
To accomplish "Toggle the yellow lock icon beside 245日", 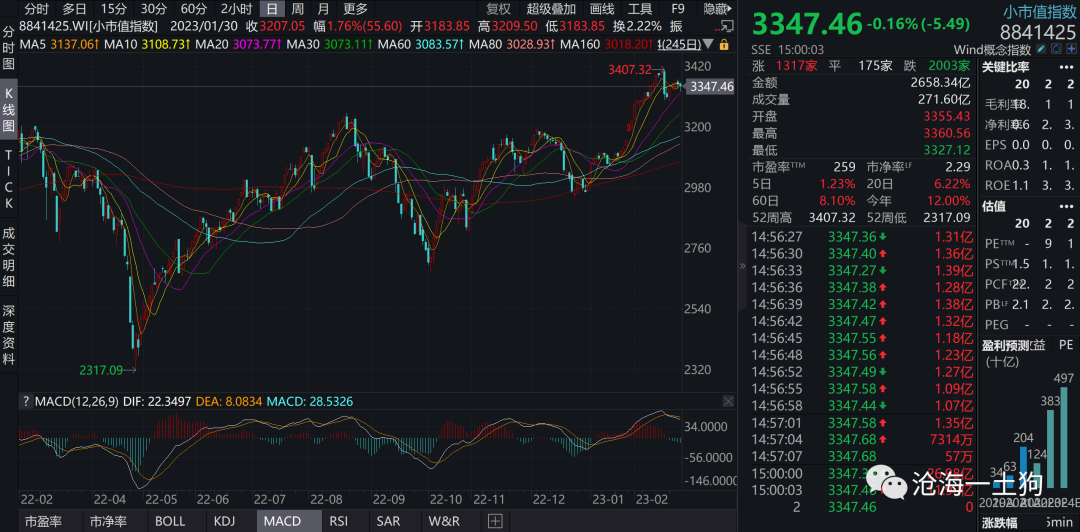I will (724, 44).
